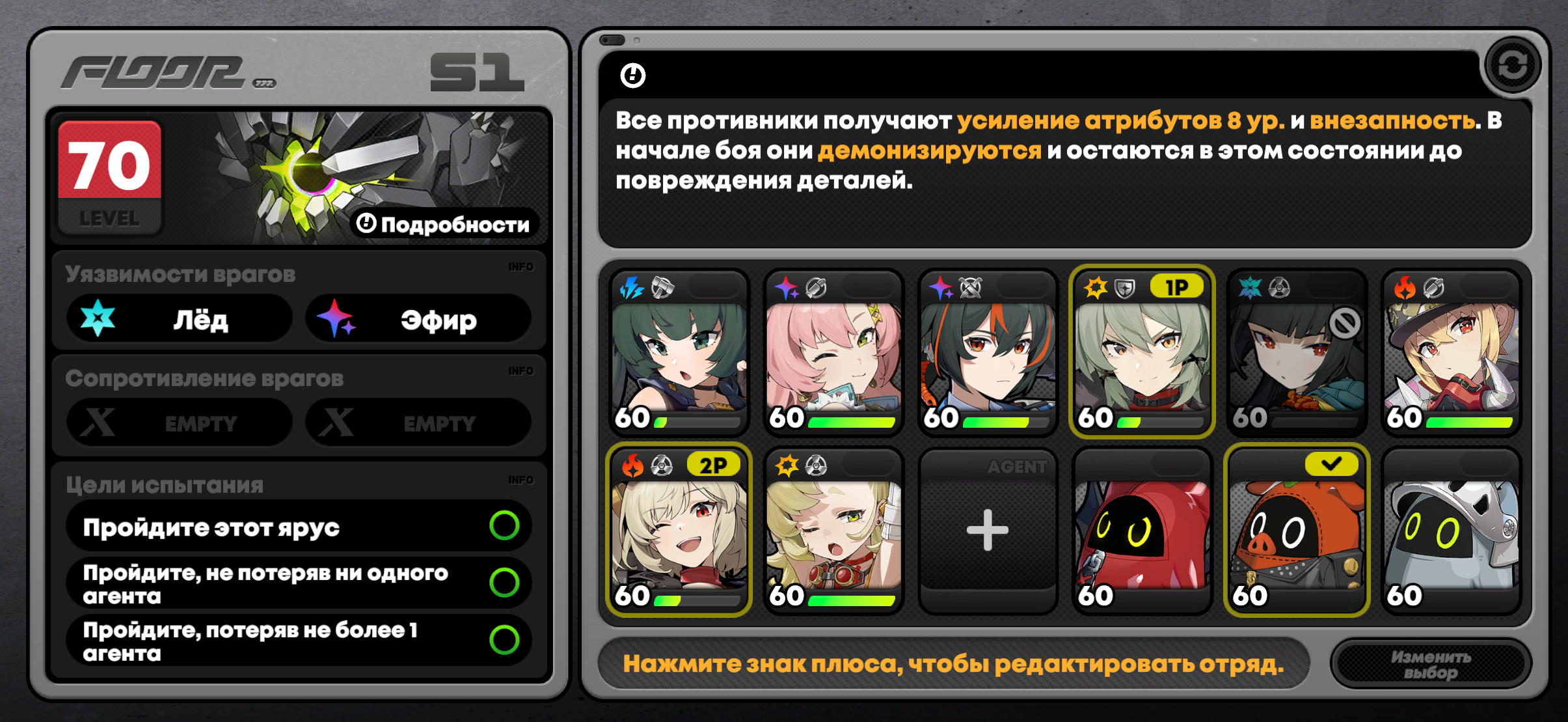Toggle the 2P blonde agent selection
Image resolution: width=1568 pixels, height=722 pixels.
point(679,530)
